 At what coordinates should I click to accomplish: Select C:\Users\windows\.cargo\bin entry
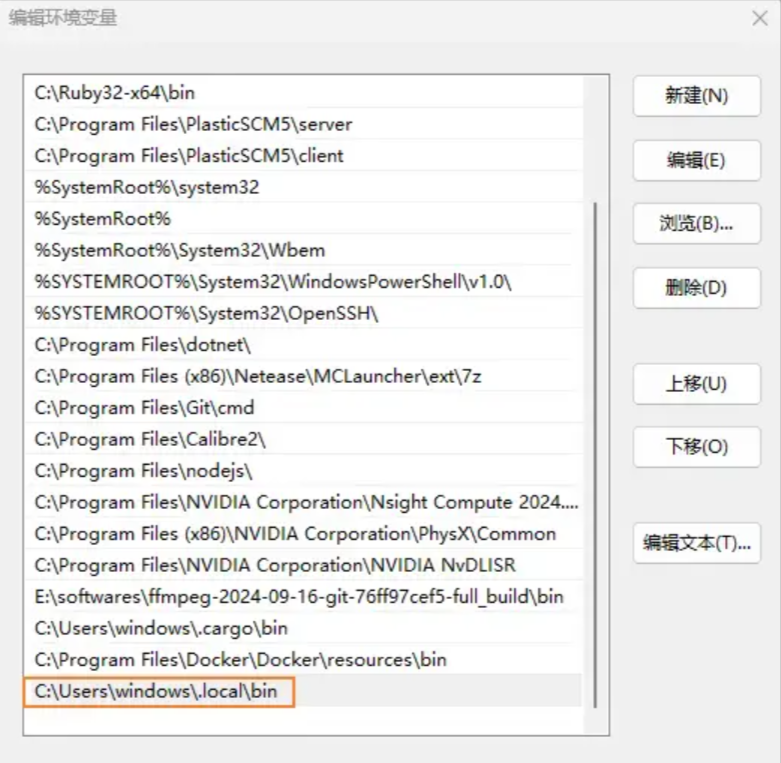tap(303, 628)
